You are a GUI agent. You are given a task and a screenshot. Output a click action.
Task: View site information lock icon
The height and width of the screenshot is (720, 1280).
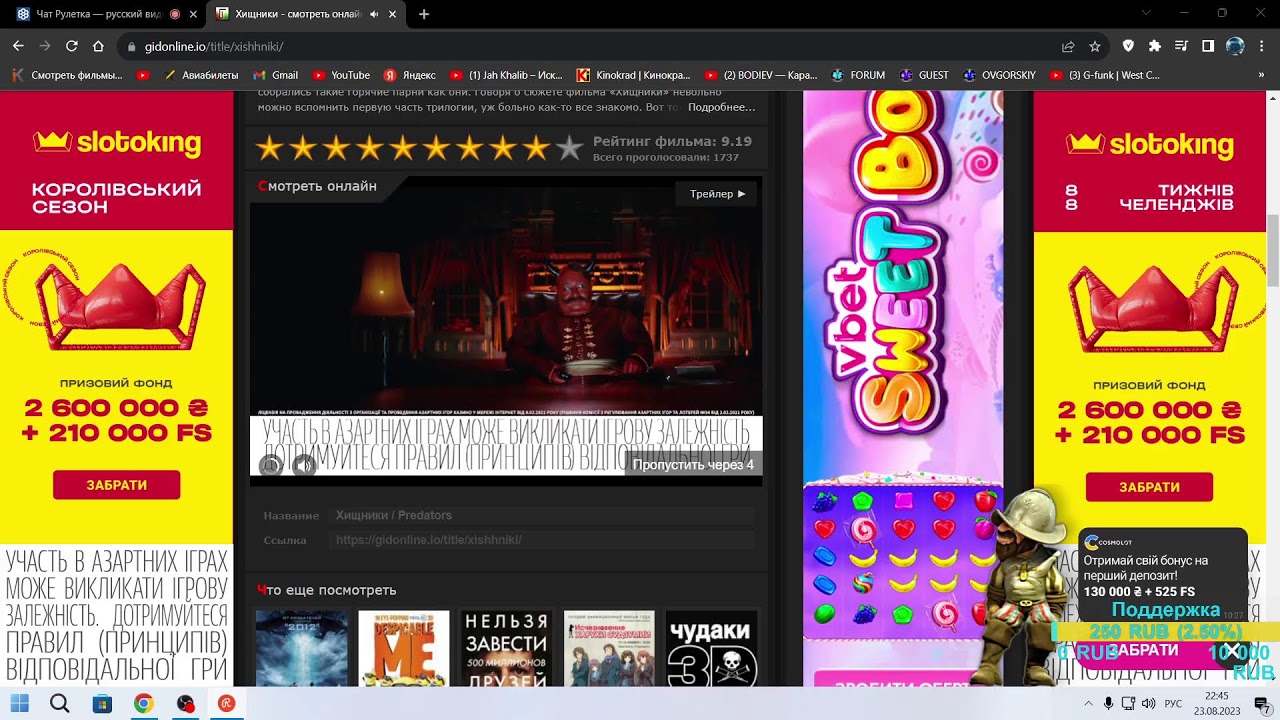click(131, 46)
